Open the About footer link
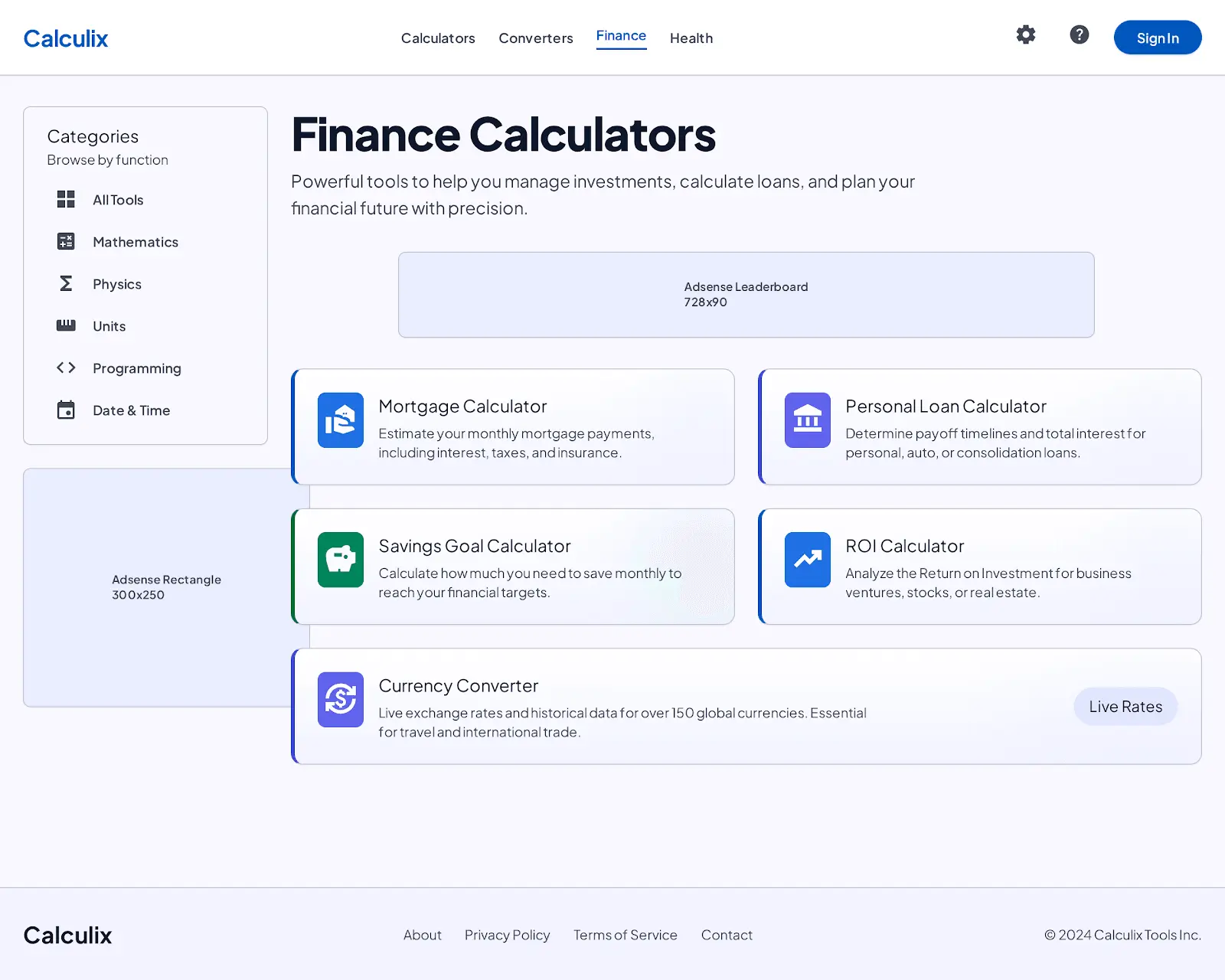Image resolution: width=1225 pixels, height=980 pixels. pos(423,935)
